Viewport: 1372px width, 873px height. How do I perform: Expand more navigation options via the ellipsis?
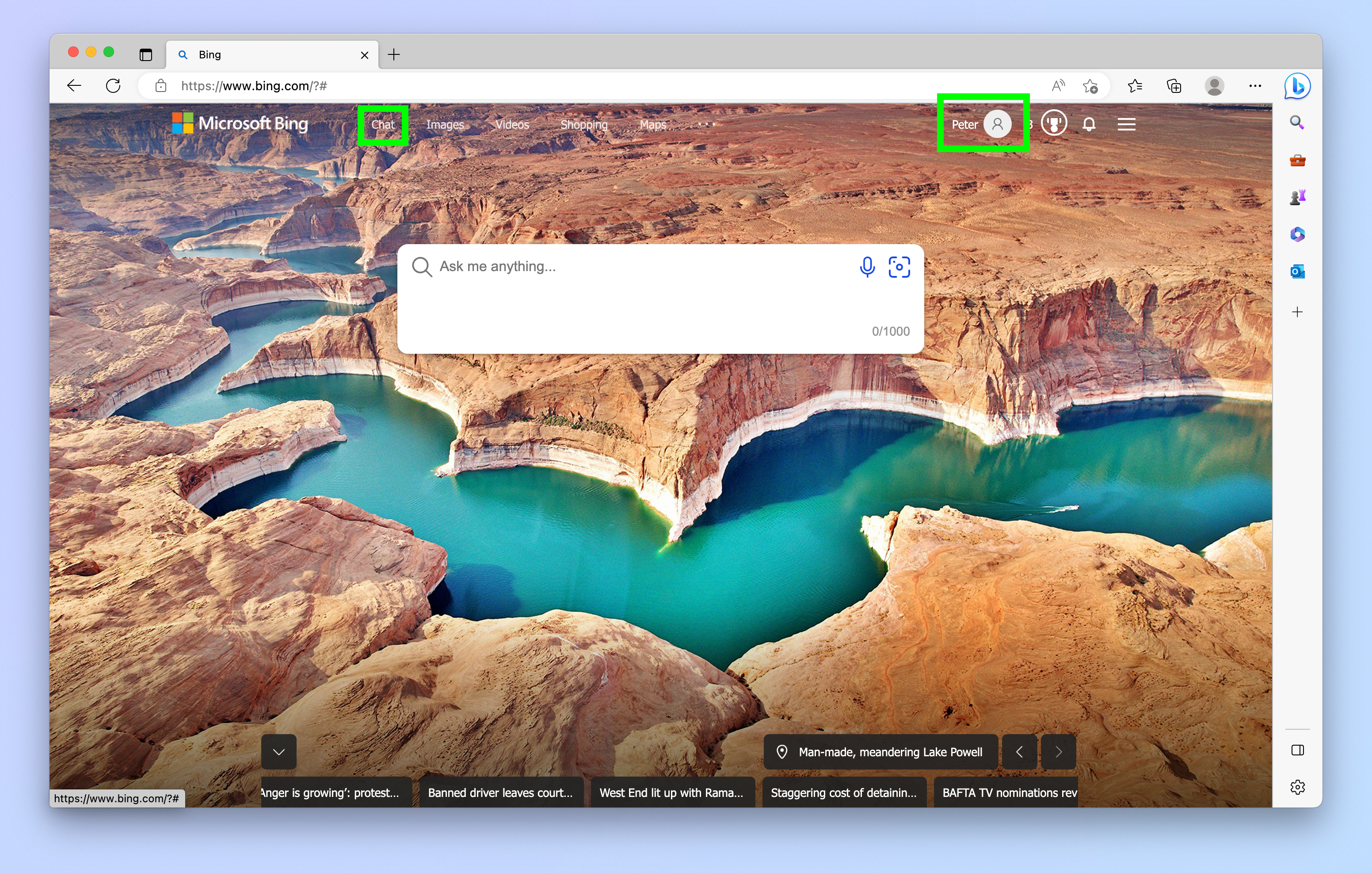[x=705, y=124]
